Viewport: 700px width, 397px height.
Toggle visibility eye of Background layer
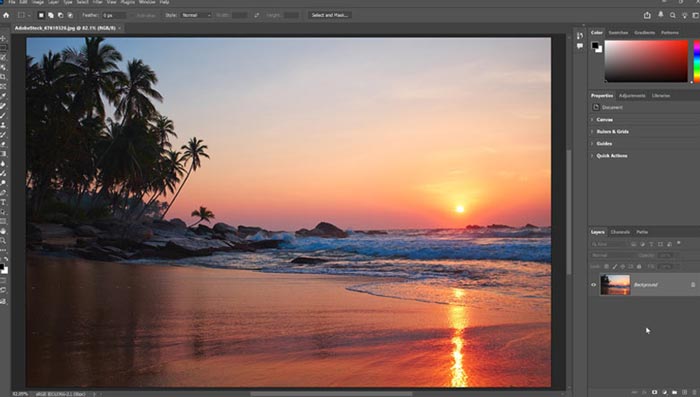coord(594,285)
